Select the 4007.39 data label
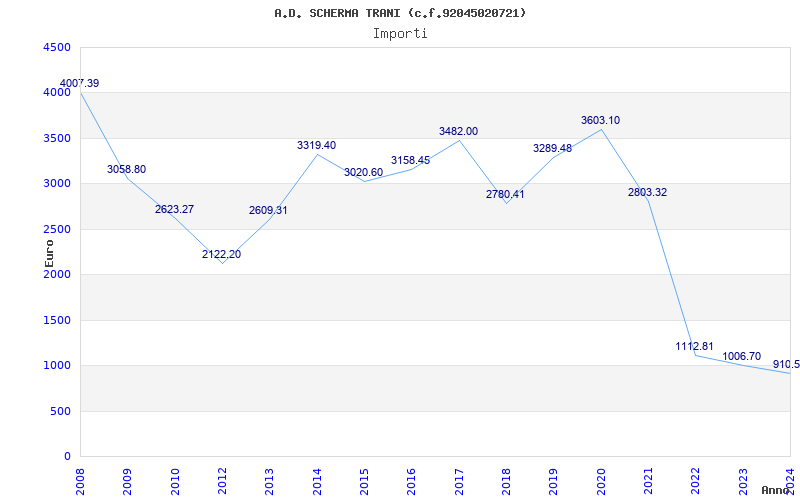Screen dimensions: 800x500 click(80, 83)
